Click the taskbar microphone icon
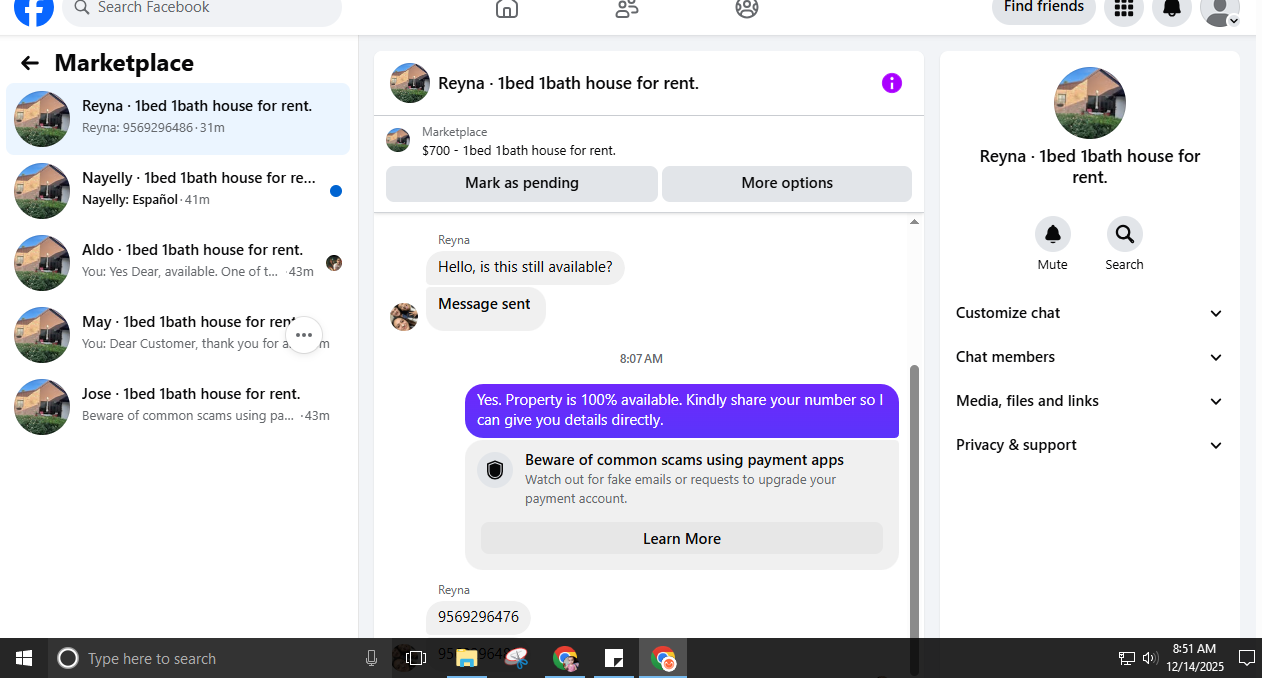Viewport: 1262px width, 678px height. [371, 658]
